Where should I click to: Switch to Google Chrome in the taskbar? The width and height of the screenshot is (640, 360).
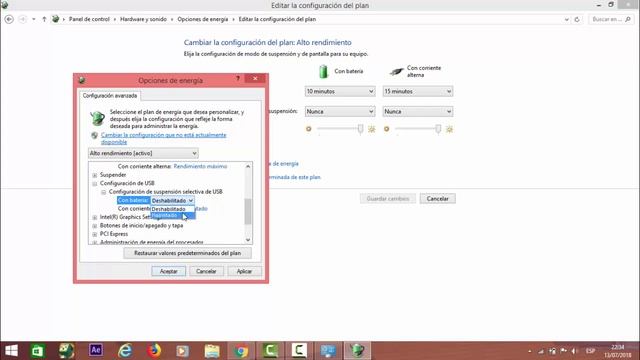pyautogui.click(x=241, y=351)
